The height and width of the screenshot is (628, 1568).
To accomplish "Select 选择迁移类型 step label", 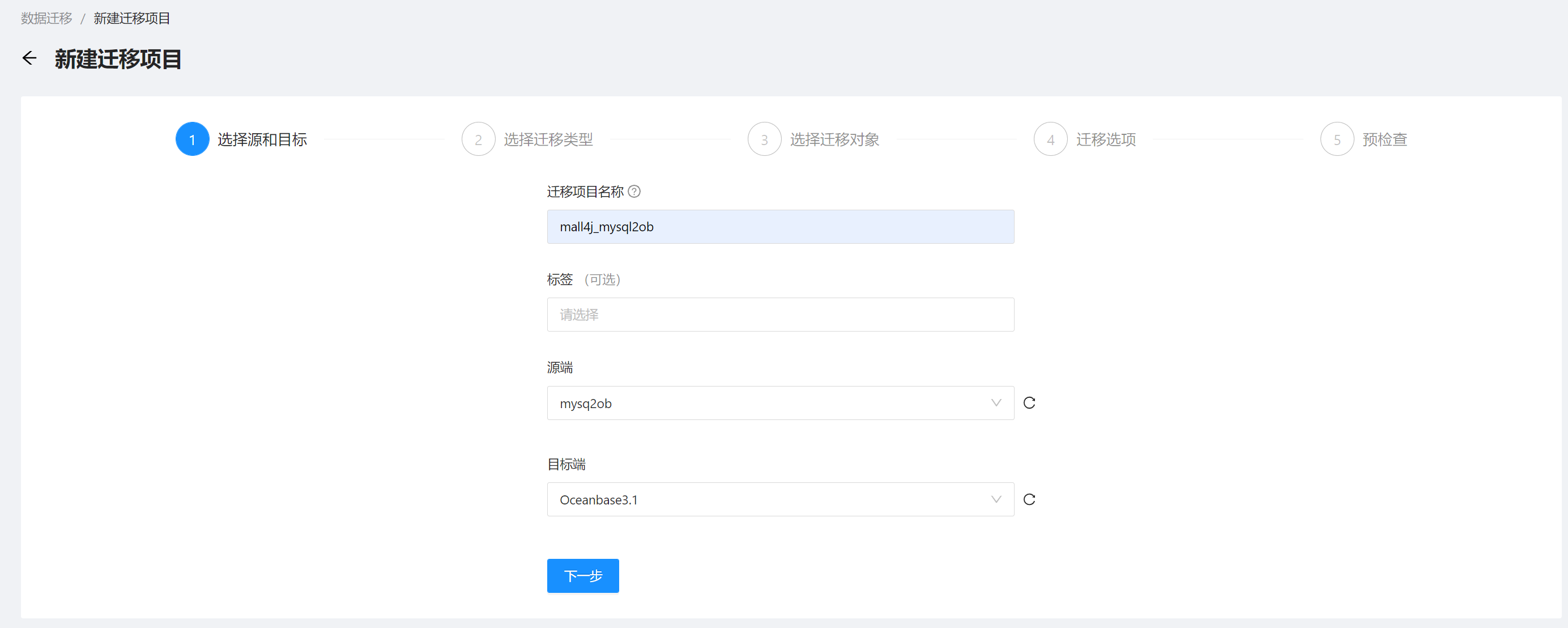I will click(548, 139).
